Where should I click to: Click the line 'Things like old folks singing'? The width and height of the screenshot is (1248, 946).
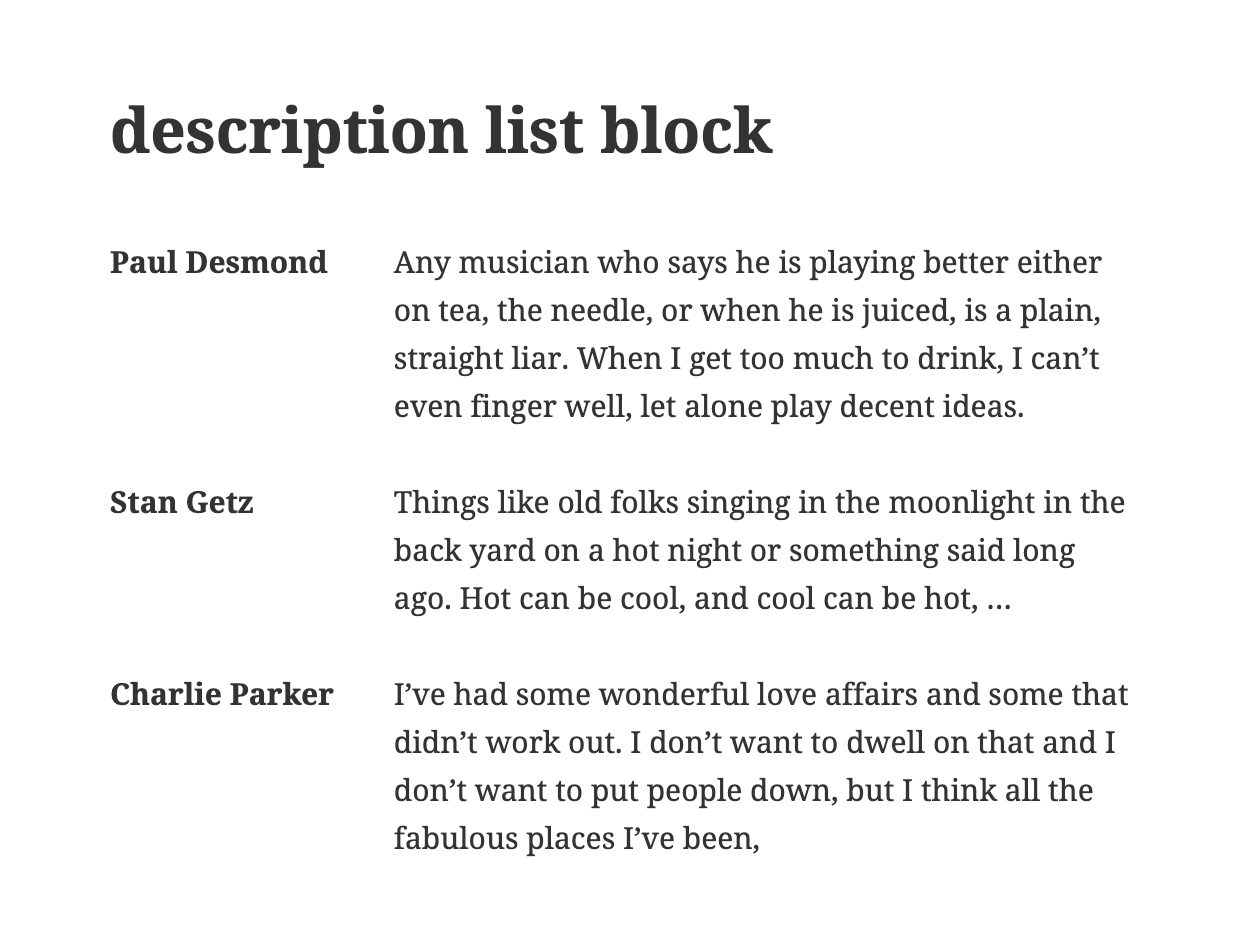tap(759, 503)
